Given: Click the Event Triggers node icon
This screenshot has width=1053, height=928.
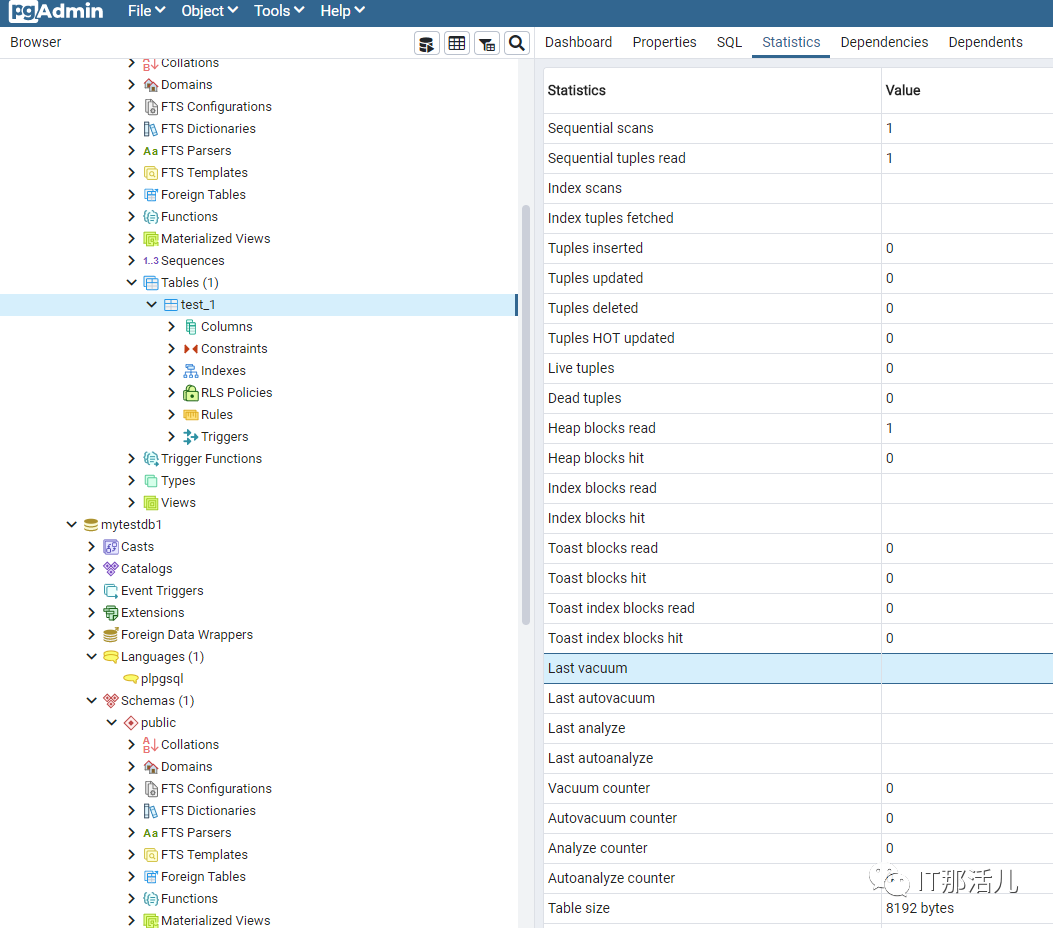Looking at the screenshot, I should [x=111, y=591].
